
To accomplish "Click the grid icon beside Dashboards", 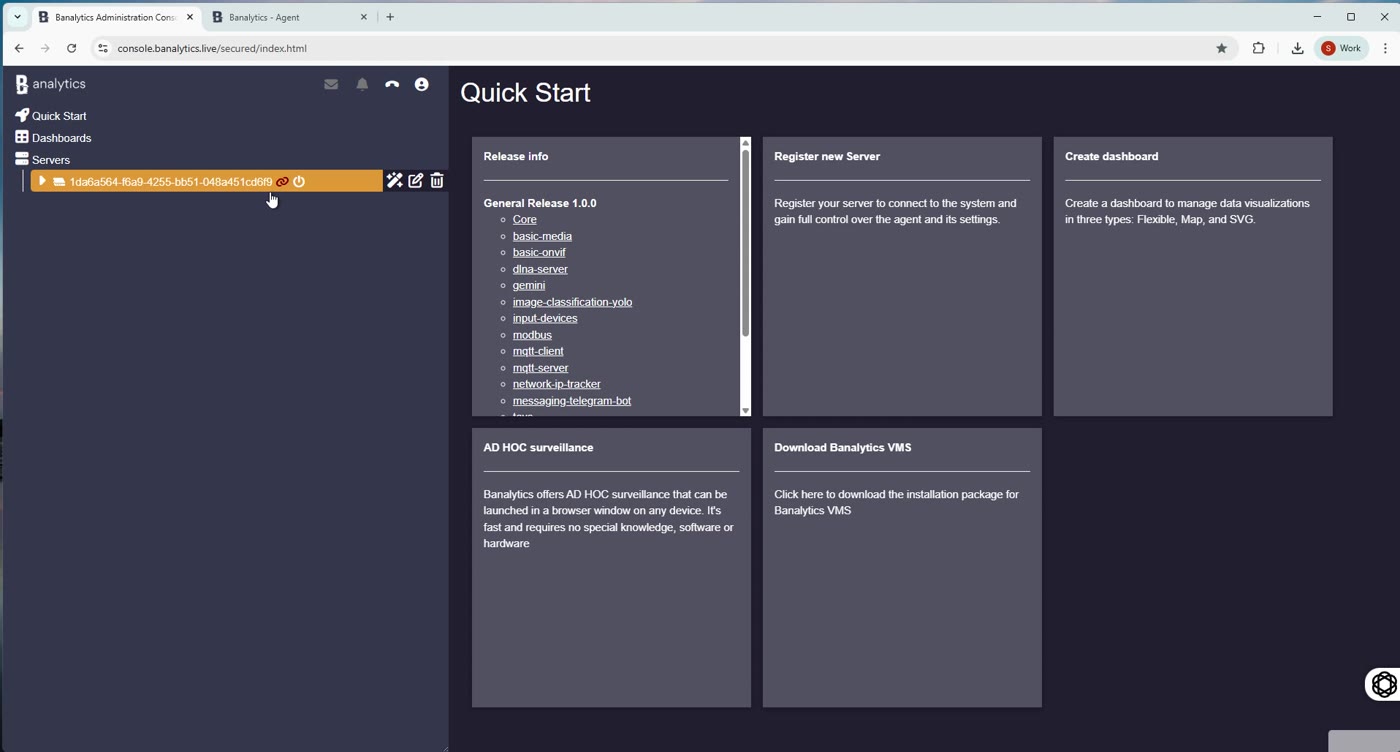I will 22,137.
